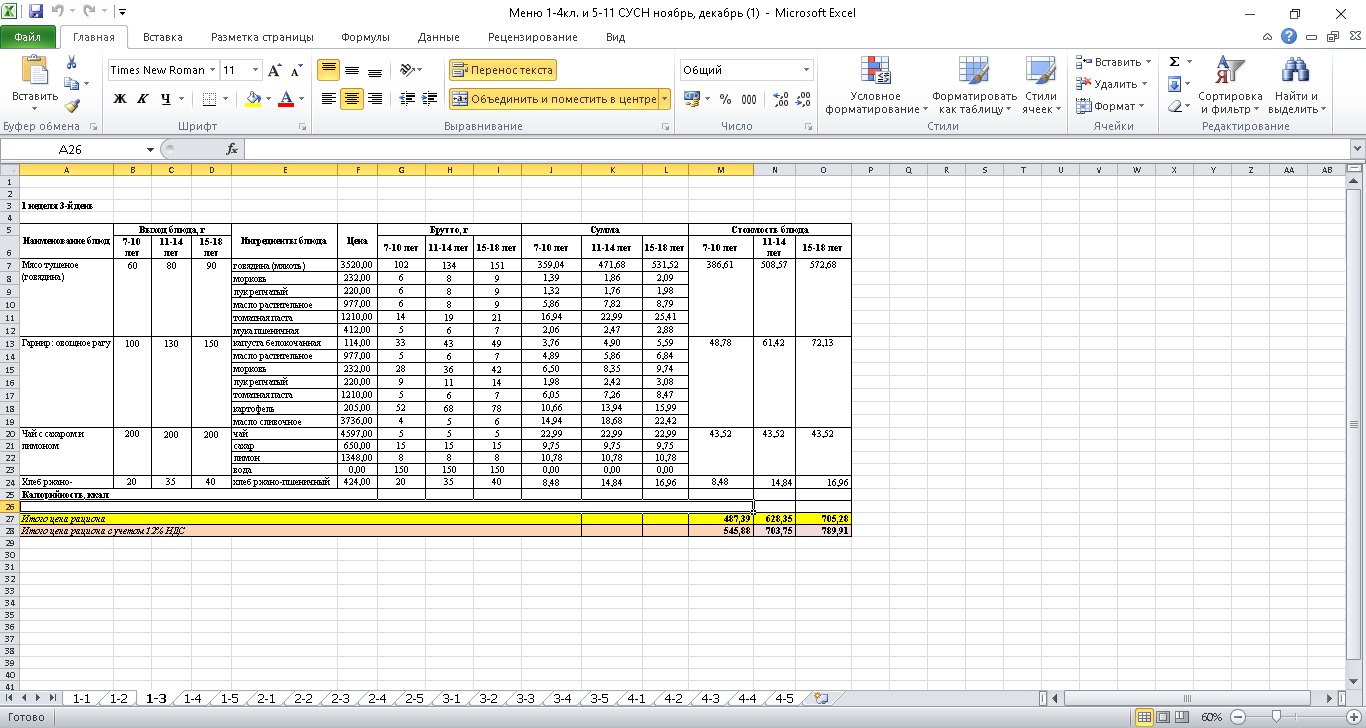Click the Sort and Filter icon
Image resolution: width=1366 pixels, height=728 pixels.
coord(1230,86)
